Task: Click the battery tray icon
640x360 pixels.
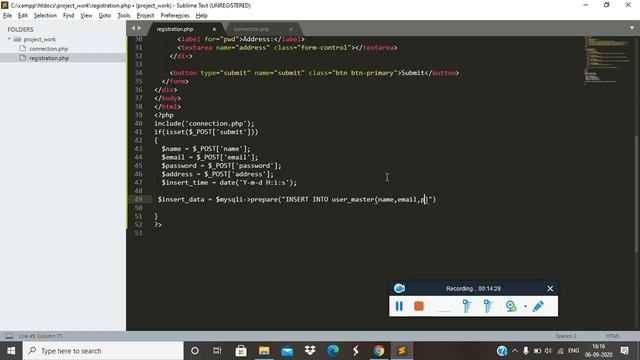Action: point(537,351)
